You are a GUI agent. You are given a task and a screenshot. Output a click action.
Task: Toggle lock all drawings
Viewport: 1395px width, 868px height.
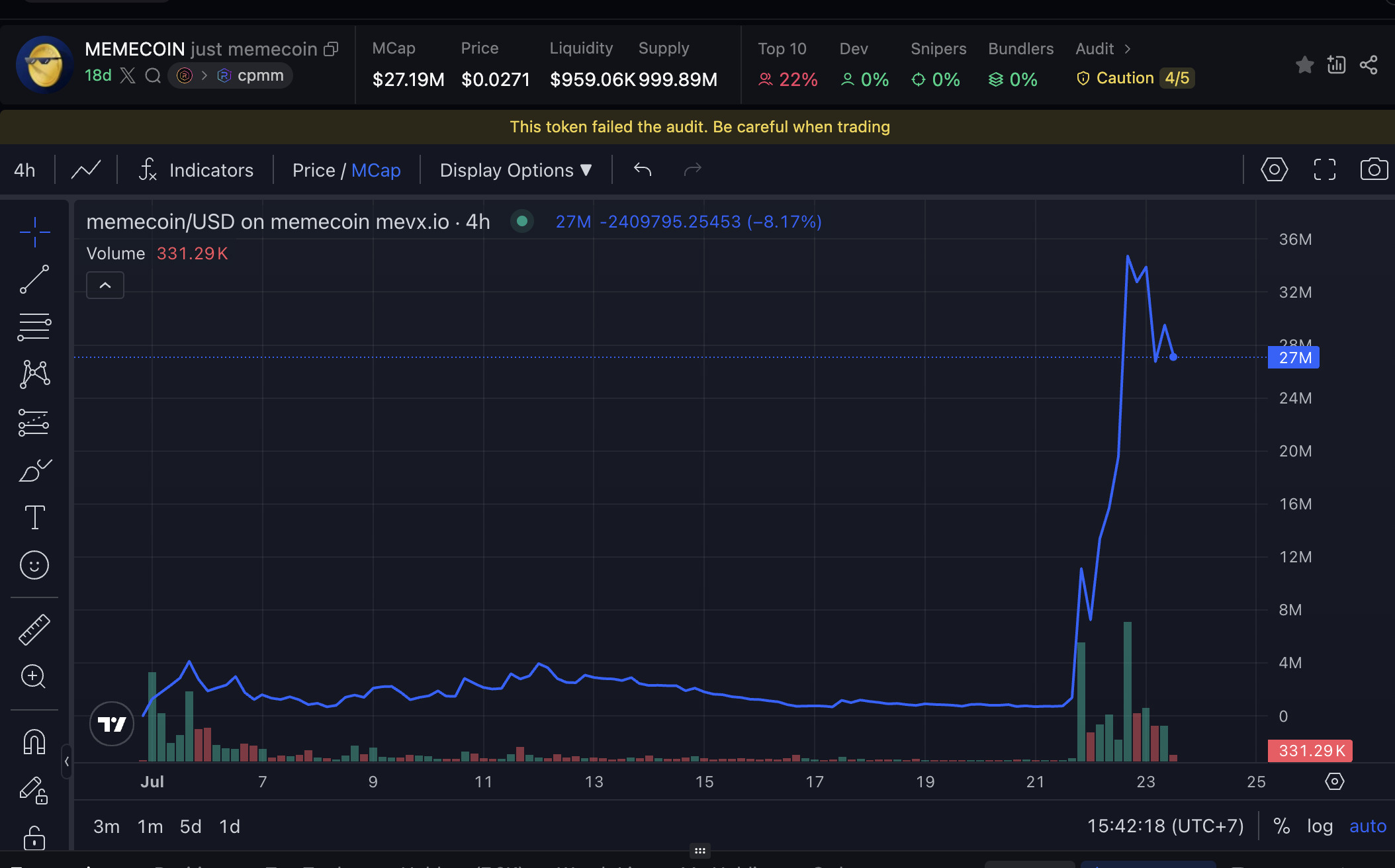pos(34,838)
